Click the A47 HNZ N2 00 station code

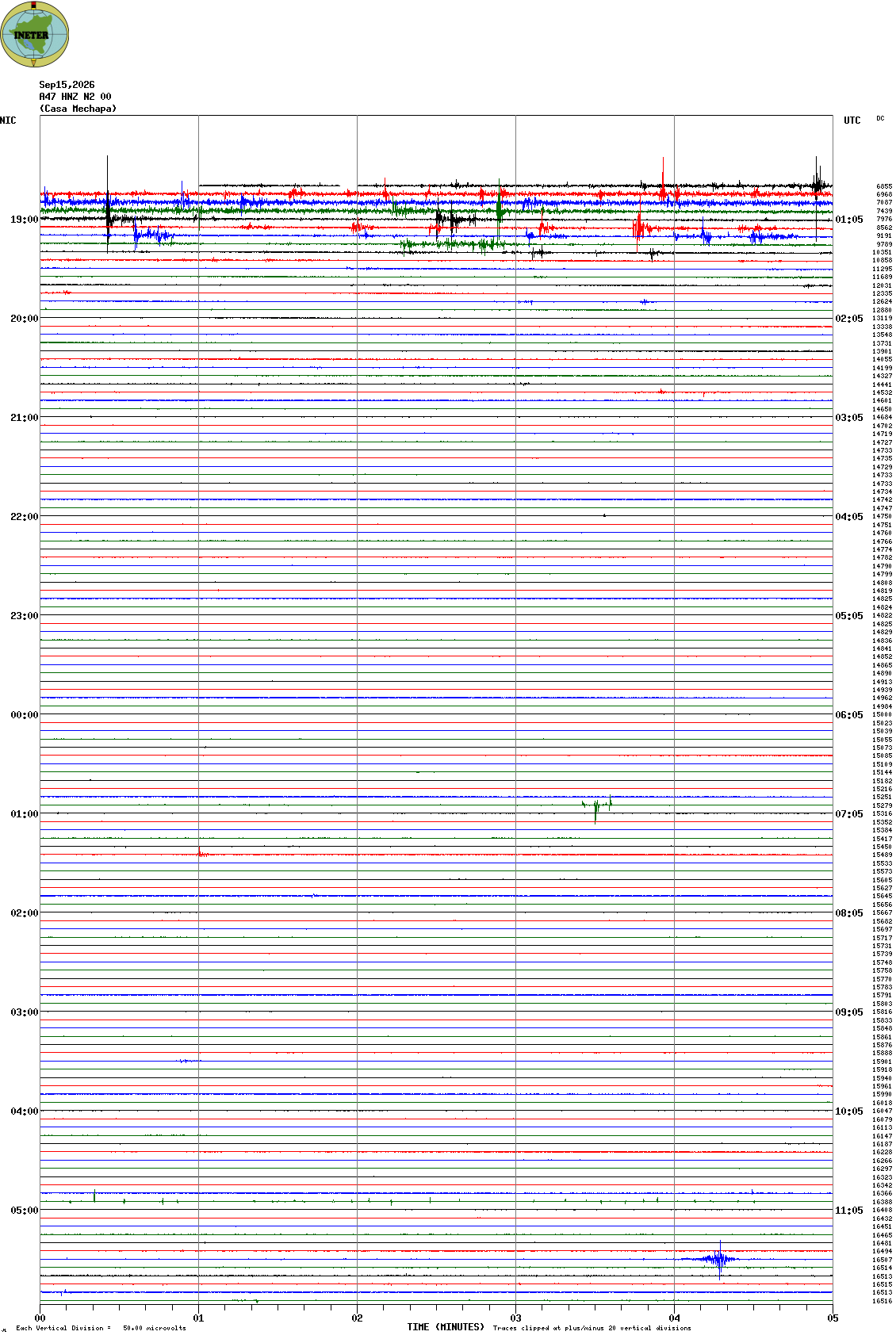click(x=75, y=97)
